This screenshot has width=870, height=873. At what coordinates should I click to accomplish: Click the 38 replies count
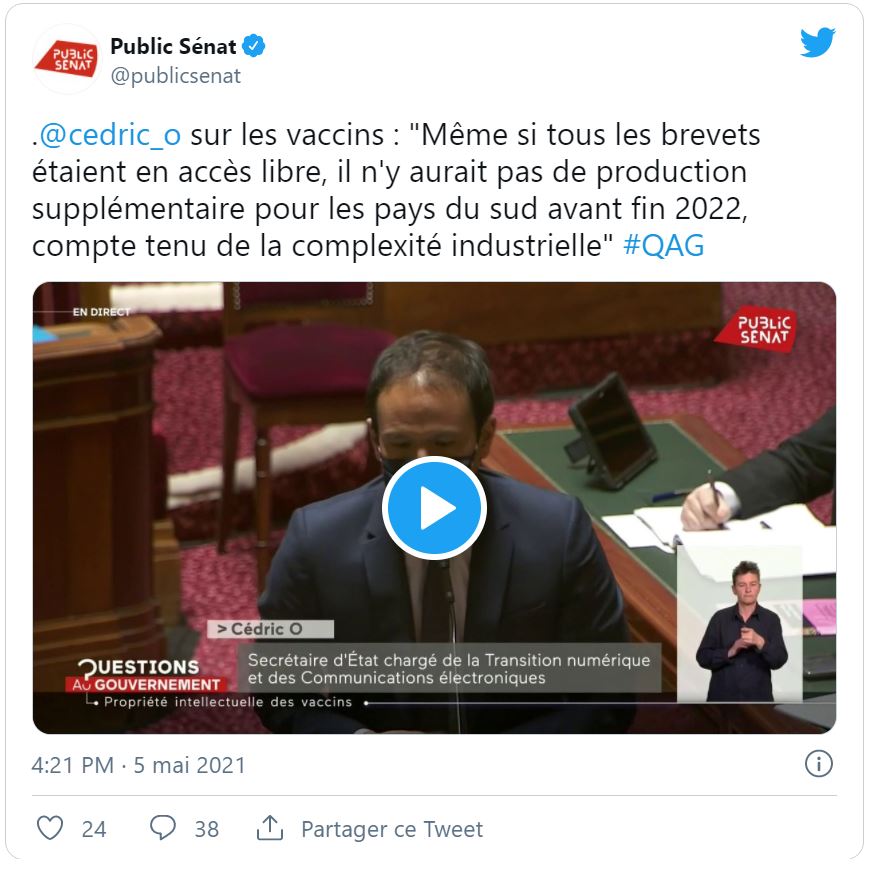point(207,829)
